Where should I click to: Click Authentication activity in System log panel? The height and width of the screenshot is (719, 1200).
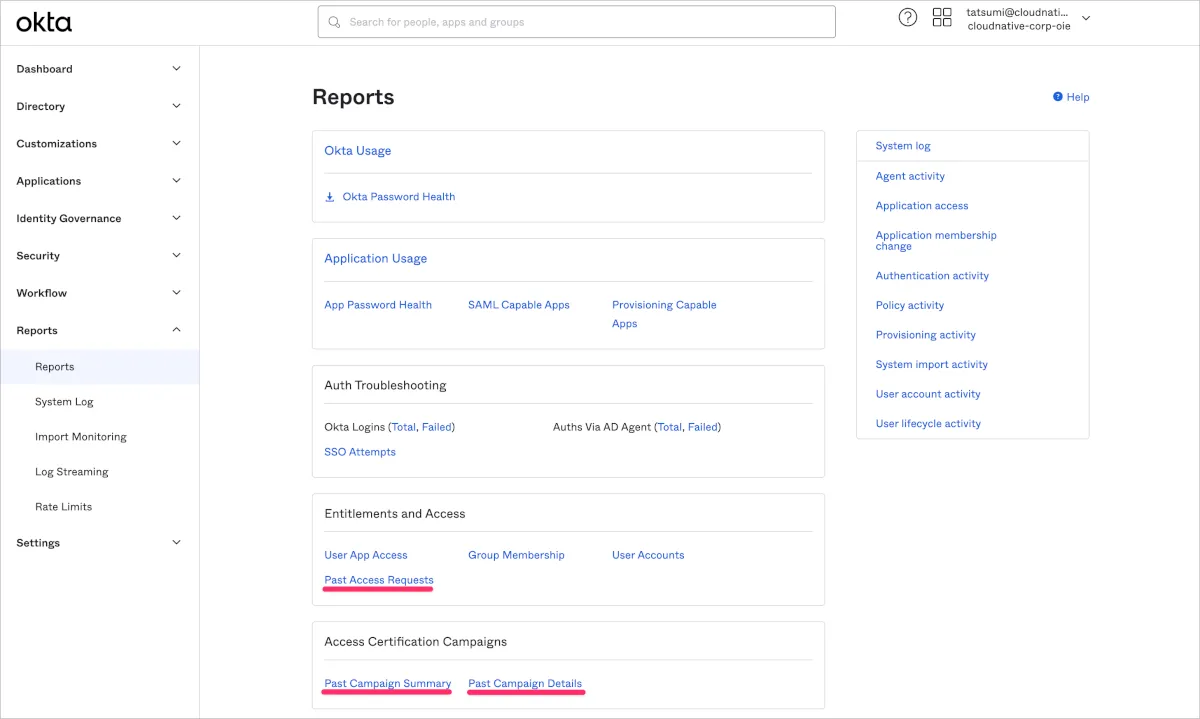pos(932,276)
